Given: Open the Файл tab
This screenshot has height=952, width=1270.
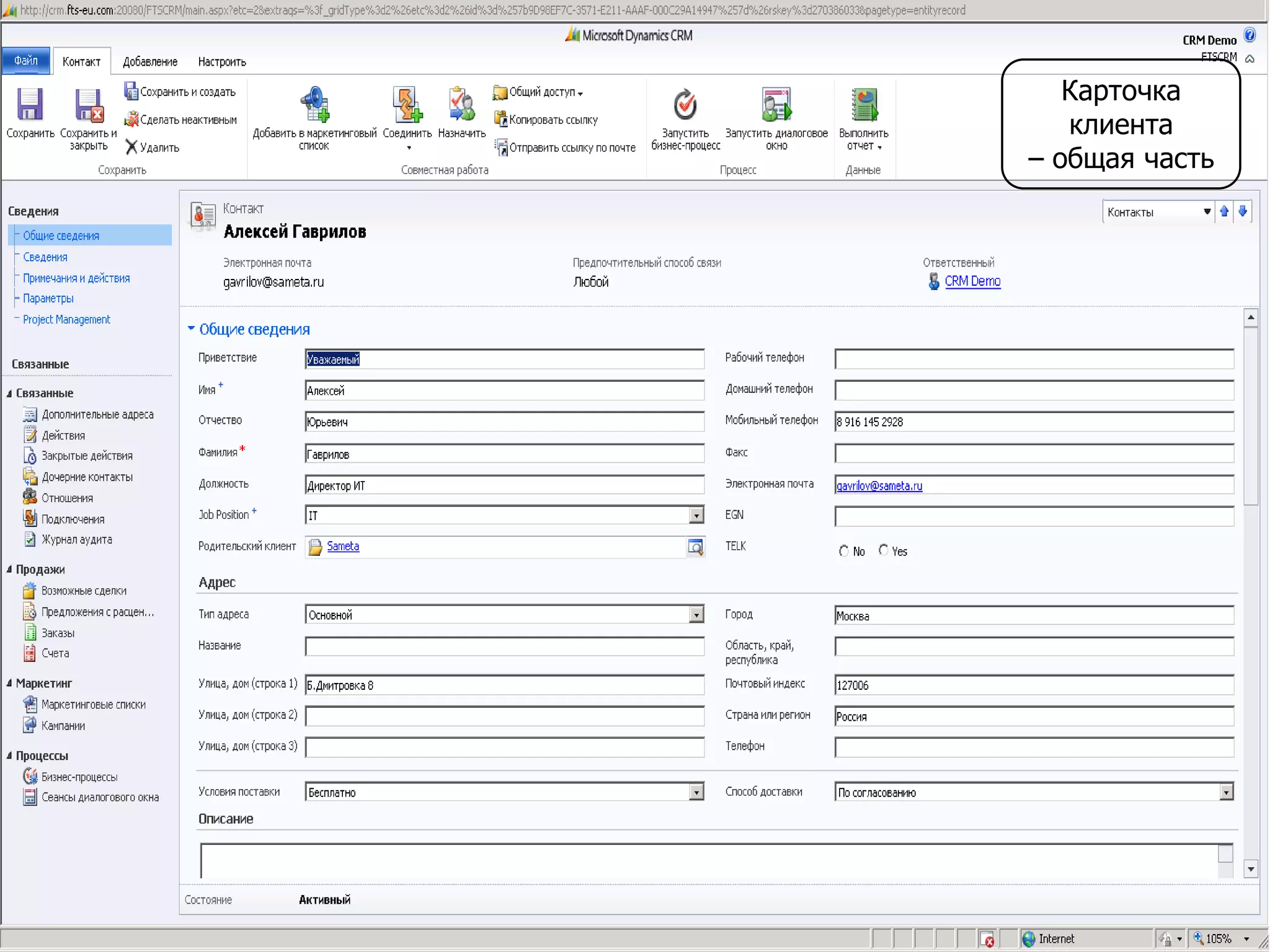Looking at the screenshot, I should pos(26,61).
